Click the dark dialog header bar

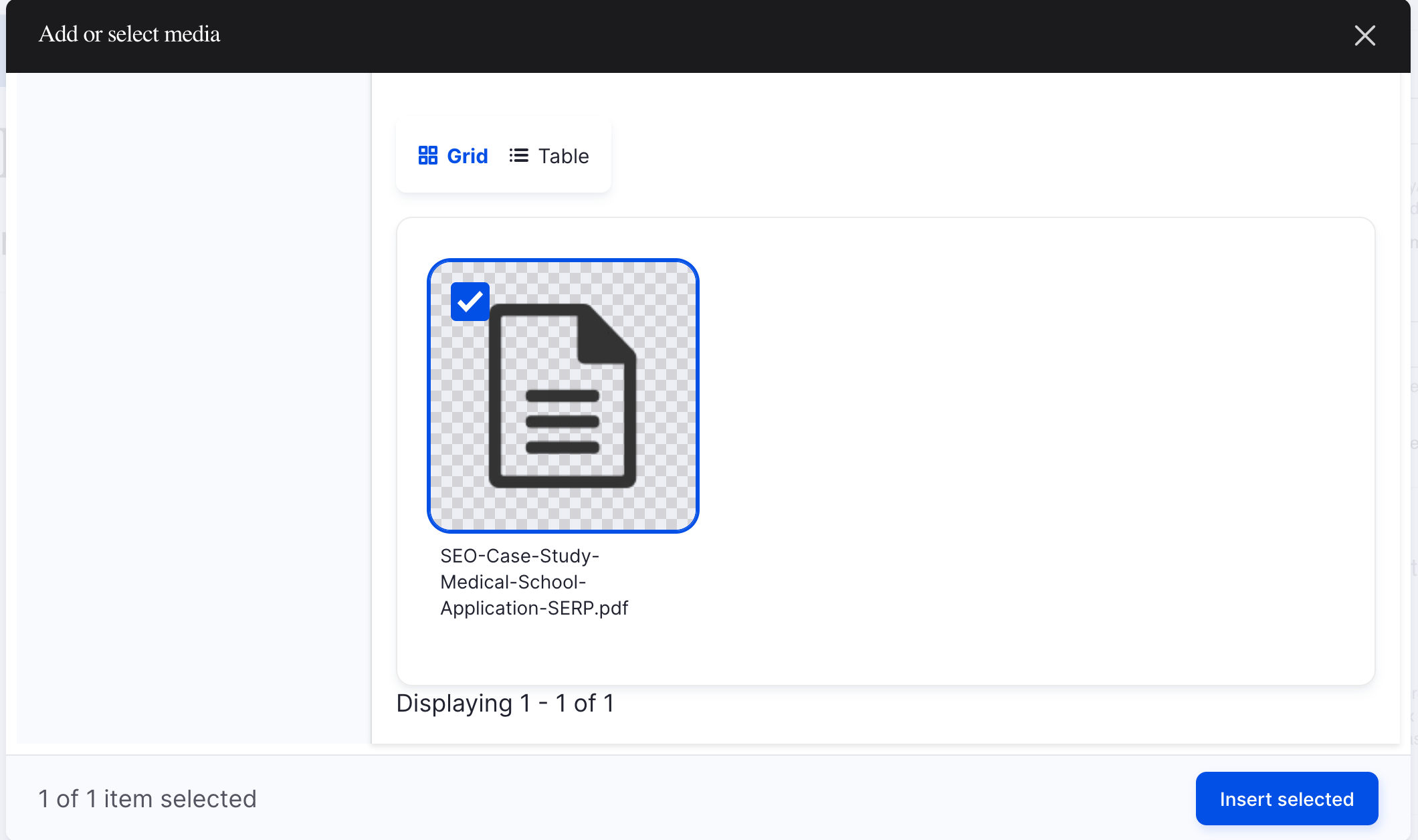(x=736, y=35)
